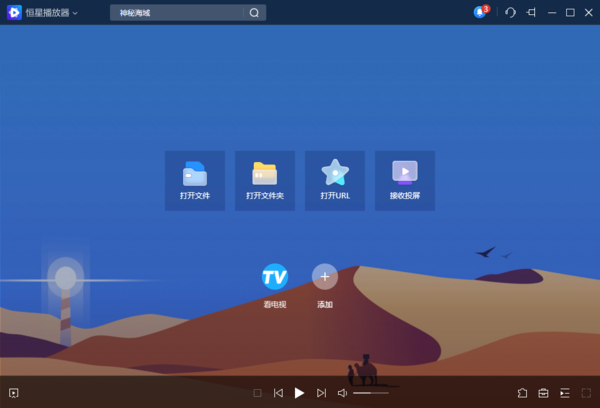Mute the volume speaker icon
This screenshot has width=600, height=408.
[x=342, y=393]
